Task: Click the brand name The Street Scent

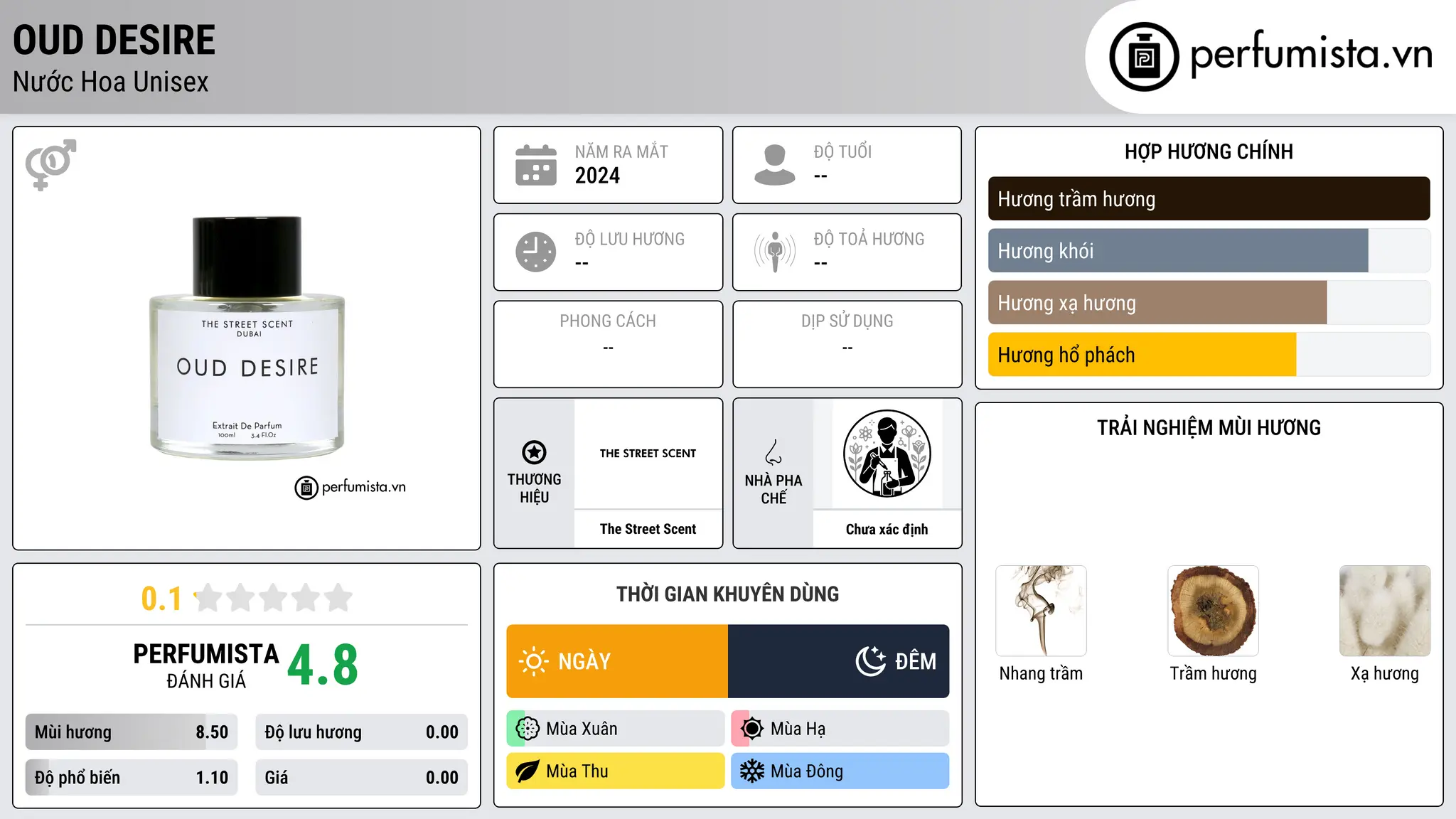Action: 648,529
